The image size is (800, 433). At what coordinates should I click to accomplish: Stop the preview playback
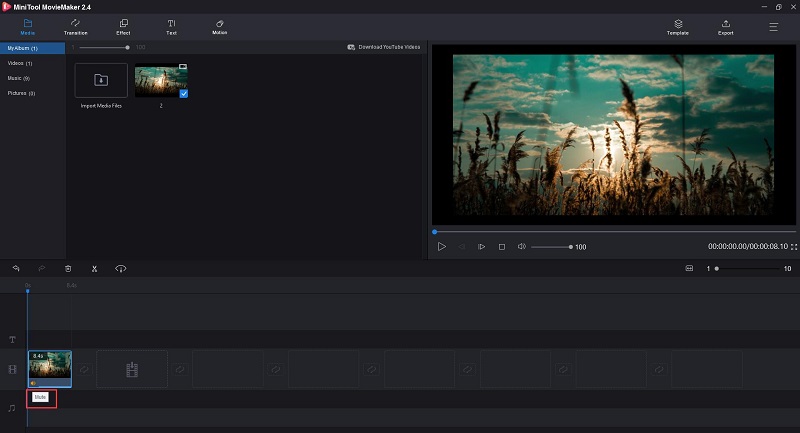pos(502,247)
